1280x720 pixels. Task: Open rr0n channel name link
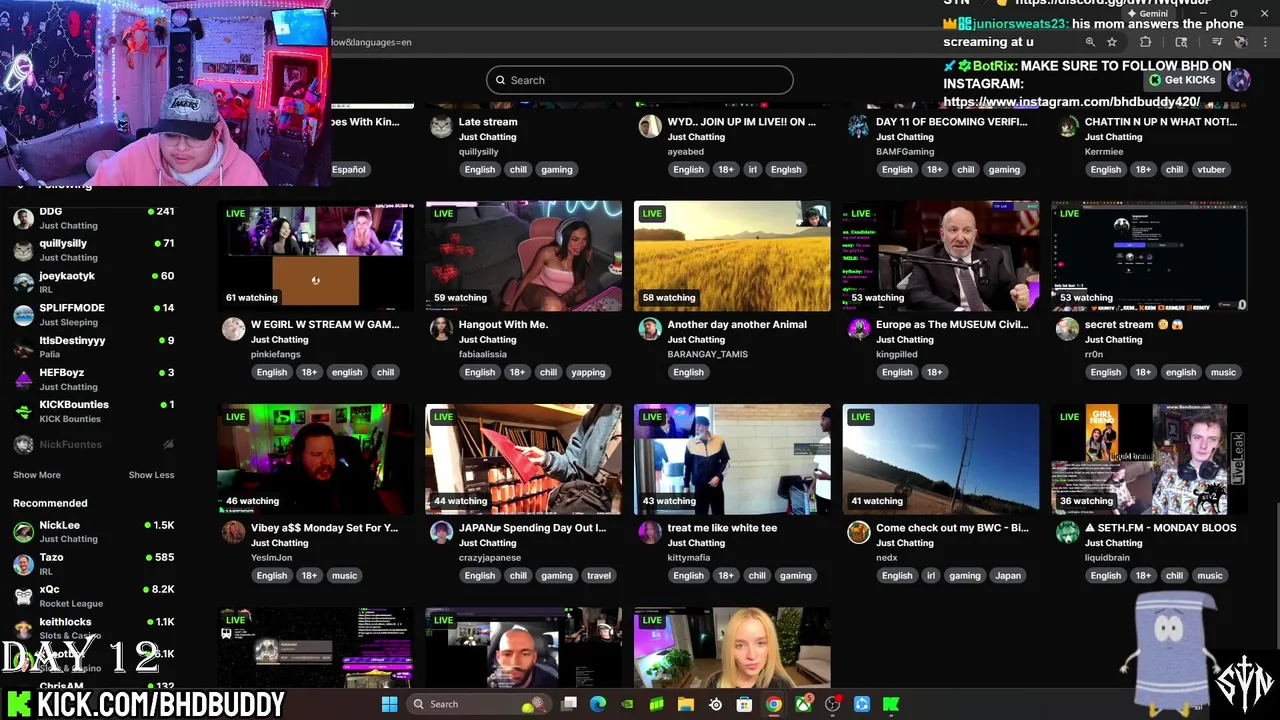[1094, 354]
